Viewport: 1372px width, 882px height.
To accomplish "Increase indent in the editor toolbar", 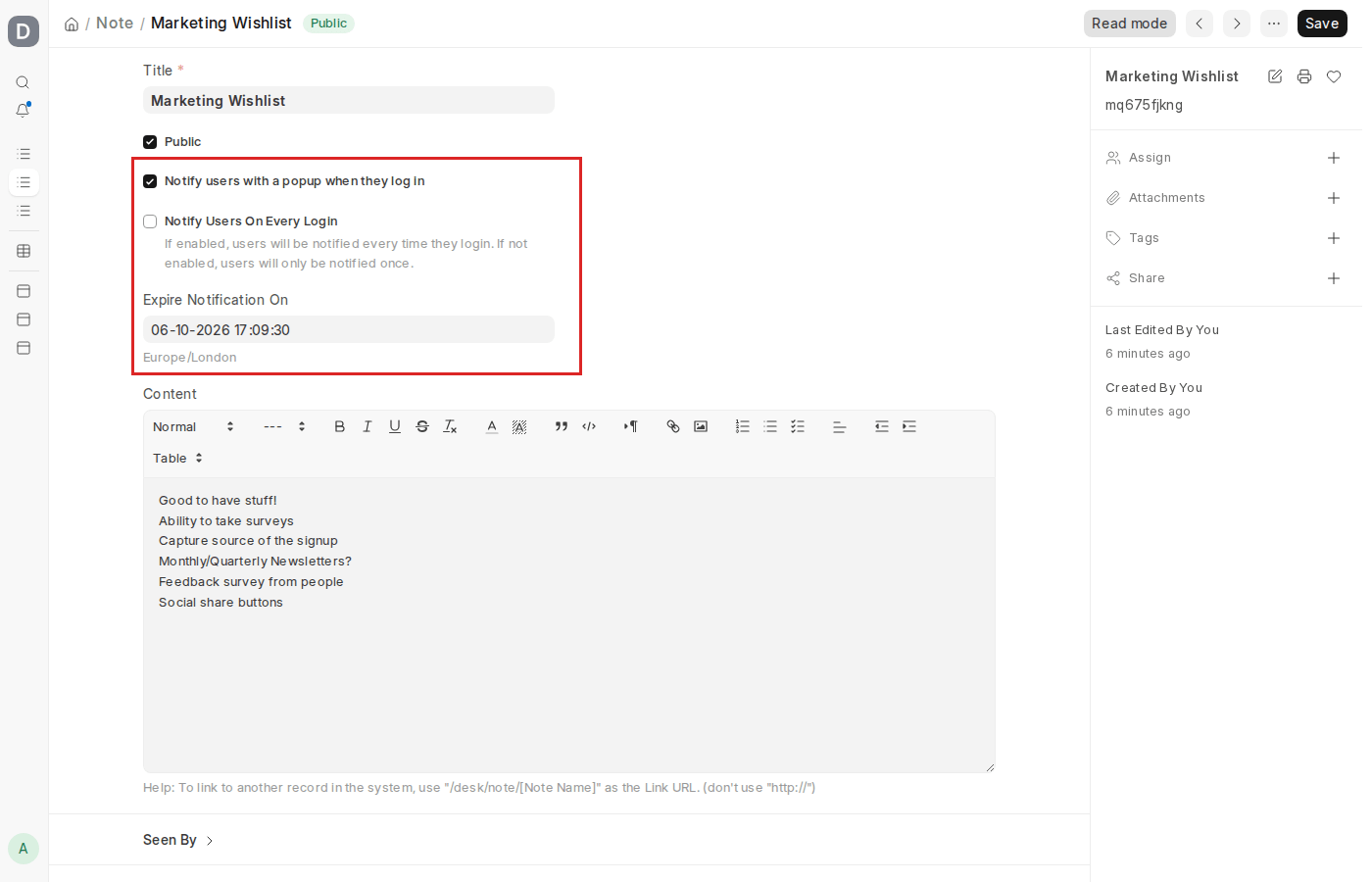I will pos(909,426).
